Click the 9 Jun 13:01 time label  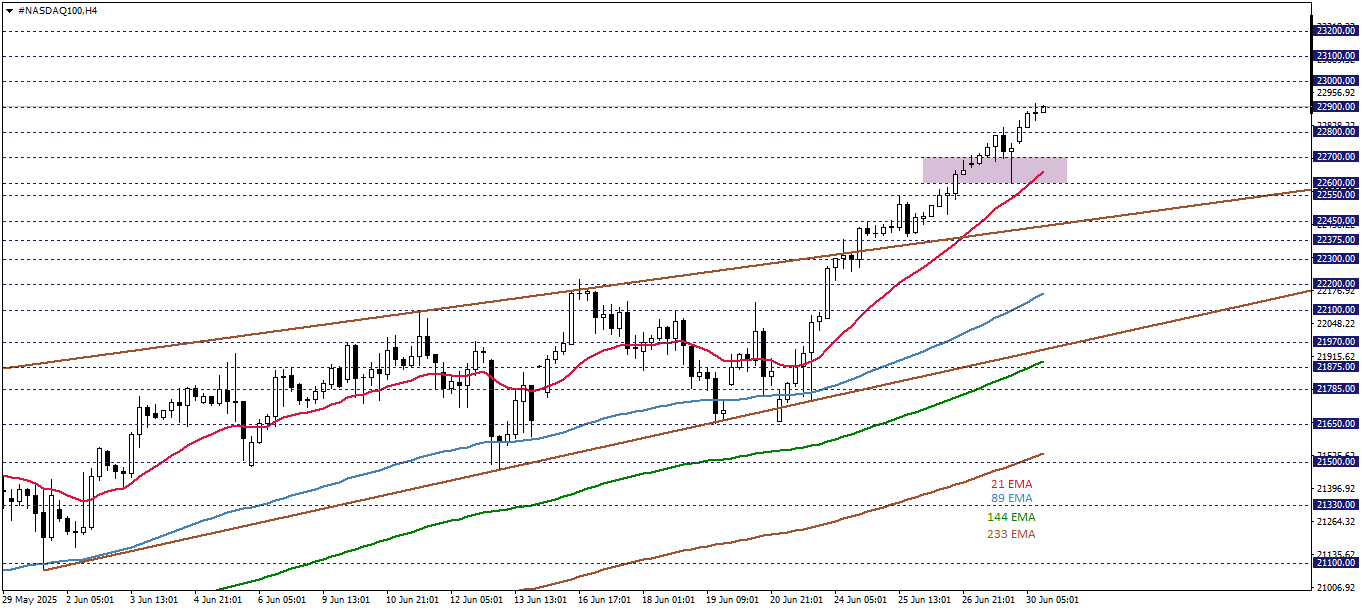[347, 600]
